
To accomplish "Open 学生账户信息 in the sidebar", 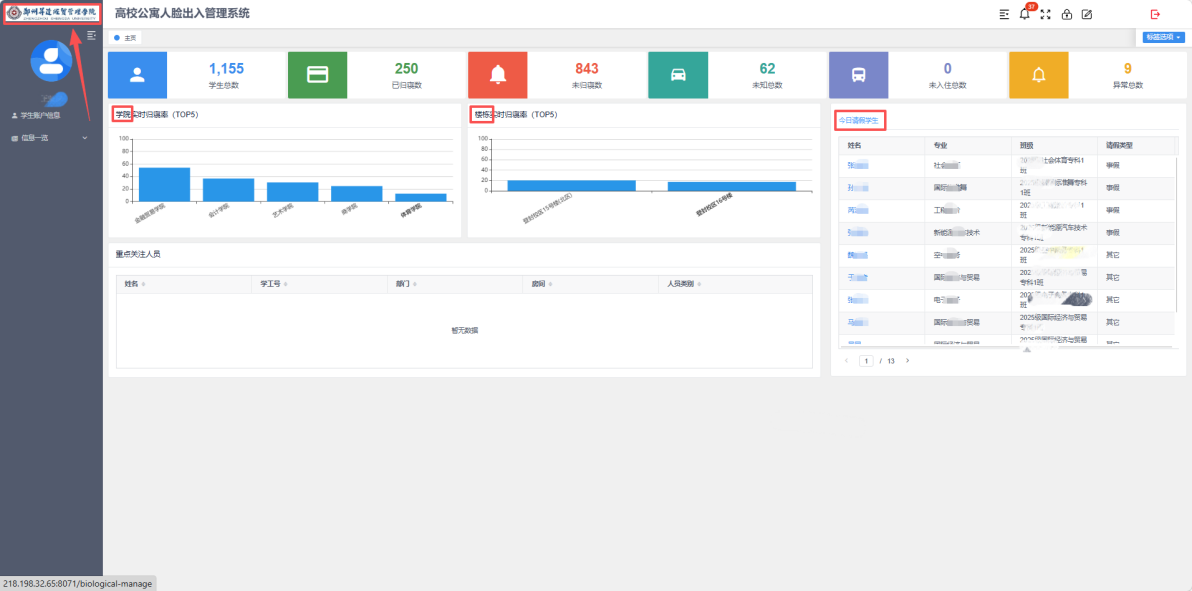I will [x=40, y=115].
